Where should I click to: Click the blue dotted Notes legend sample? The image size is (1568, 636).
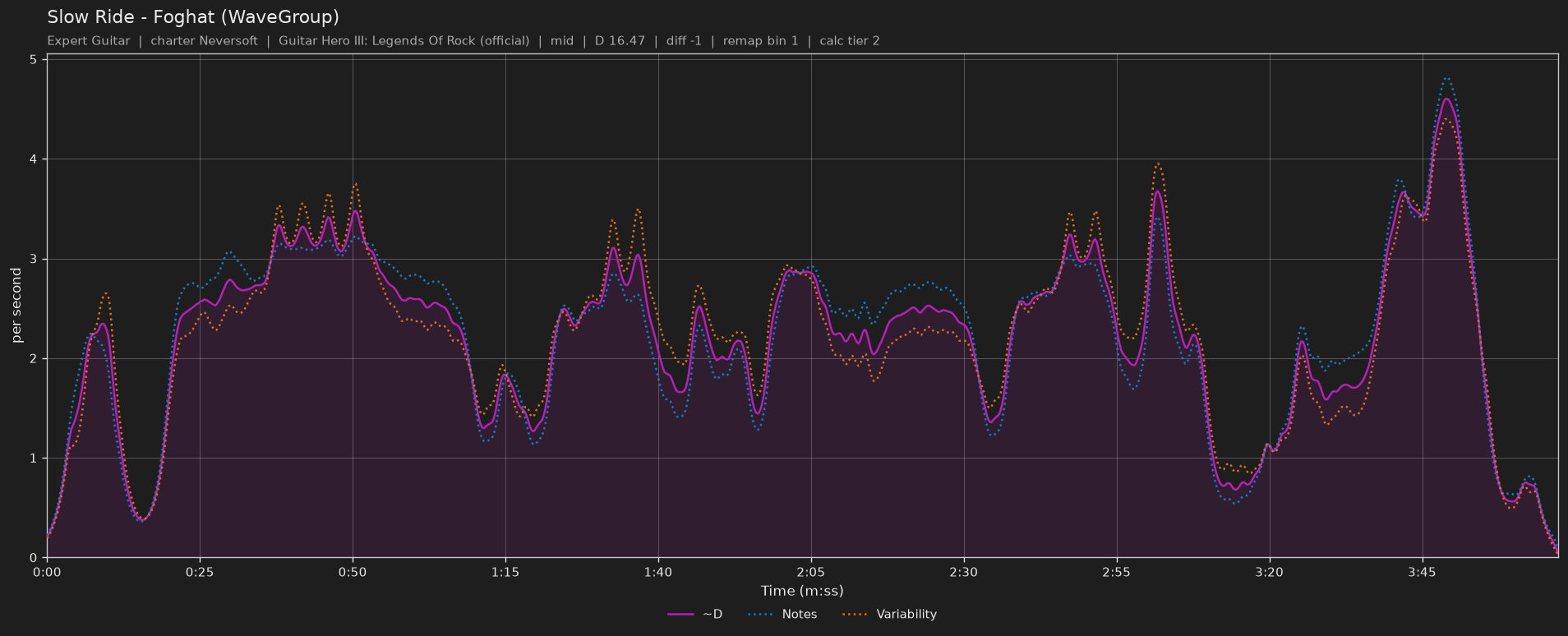[x=762, y=615]
